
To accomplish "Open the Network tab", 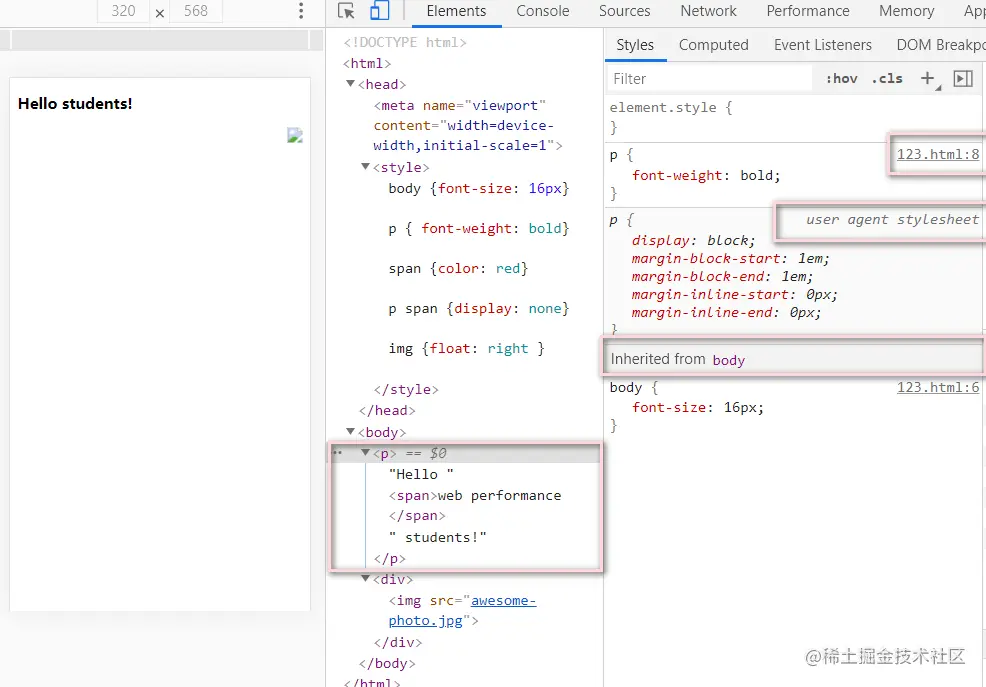I will point(708,11).
